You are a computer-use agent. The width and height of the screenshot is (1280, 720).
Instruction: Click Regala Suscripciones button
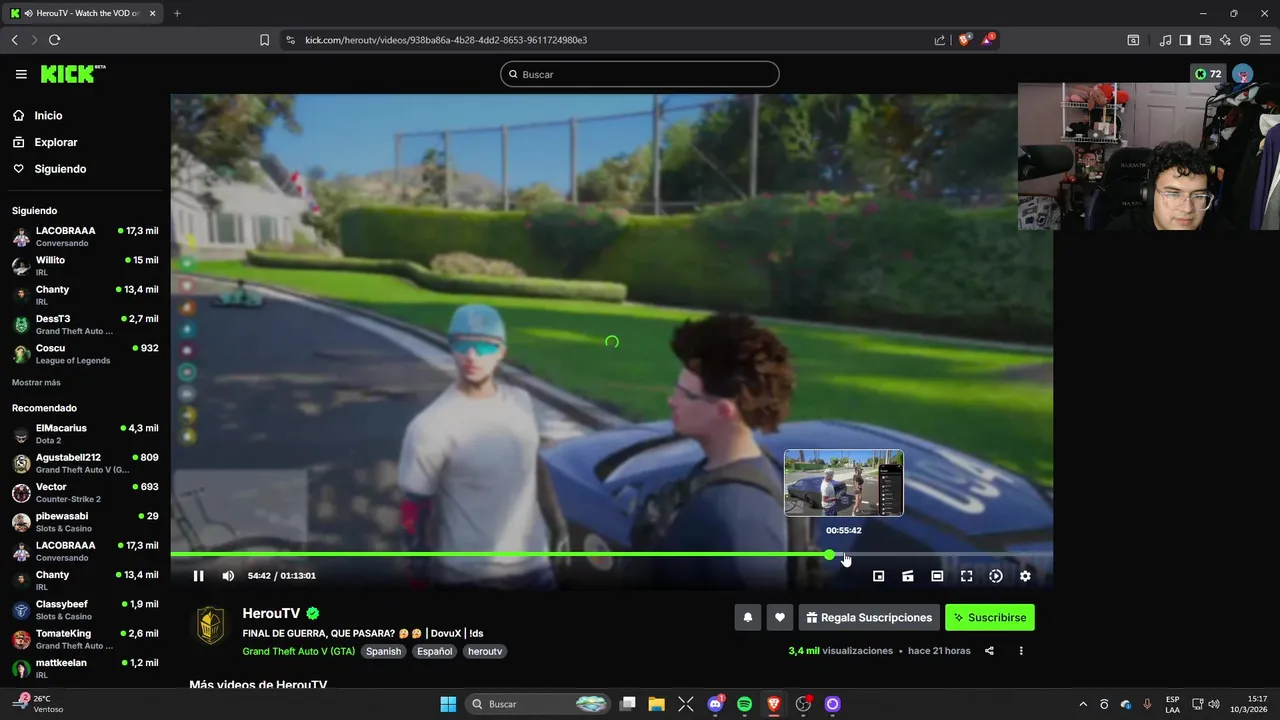point(869,618)
